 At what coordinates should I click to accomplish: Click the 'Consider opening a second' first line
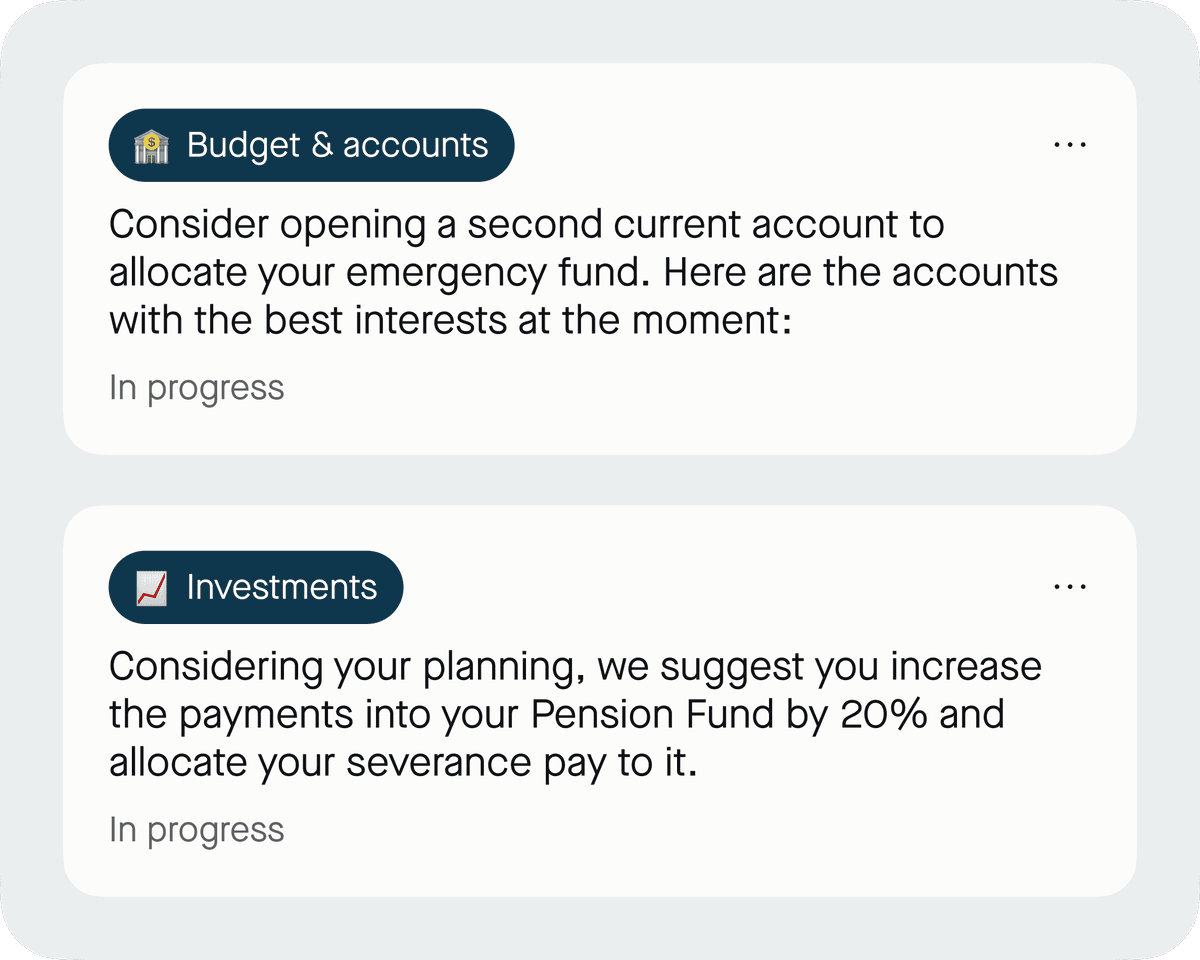[x=356, y=225]
